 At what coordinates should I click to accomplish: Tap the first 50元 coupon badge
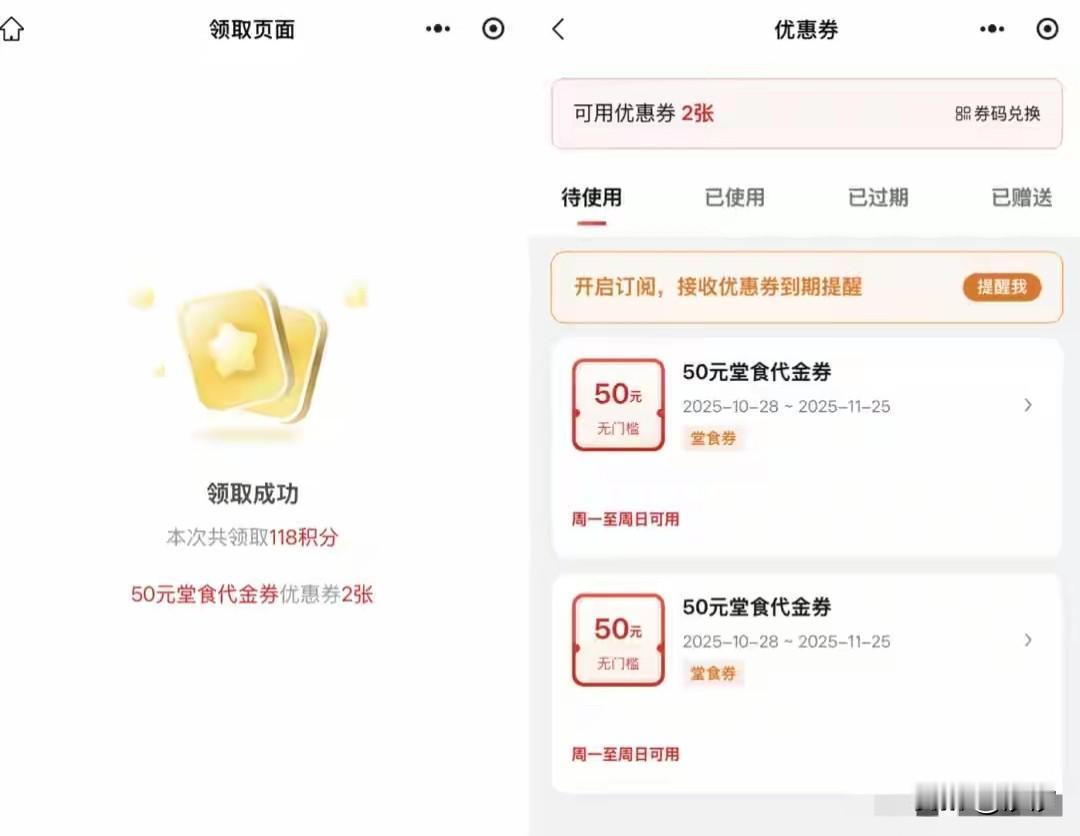pos(619,405)
